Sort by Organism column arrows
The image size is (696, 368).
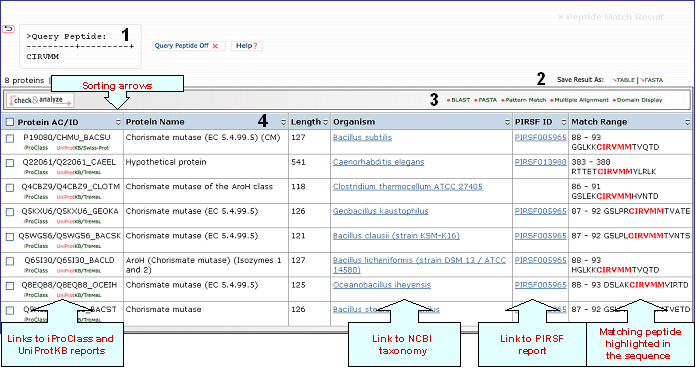pyautogui.click(x=507, y=122)
